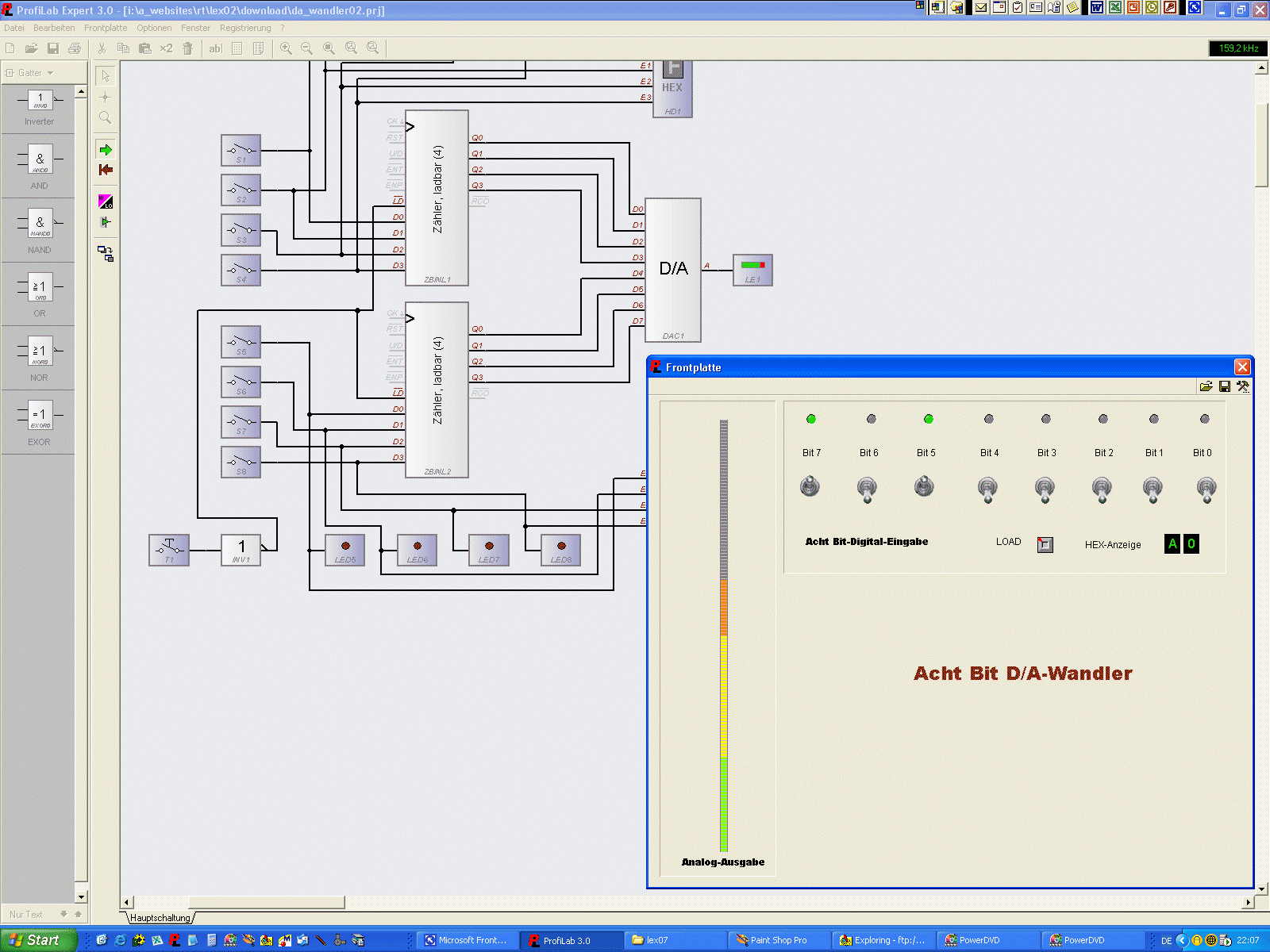Open the lex07 folder from the taskbar

pyautogui.click(x=674, y=940)
